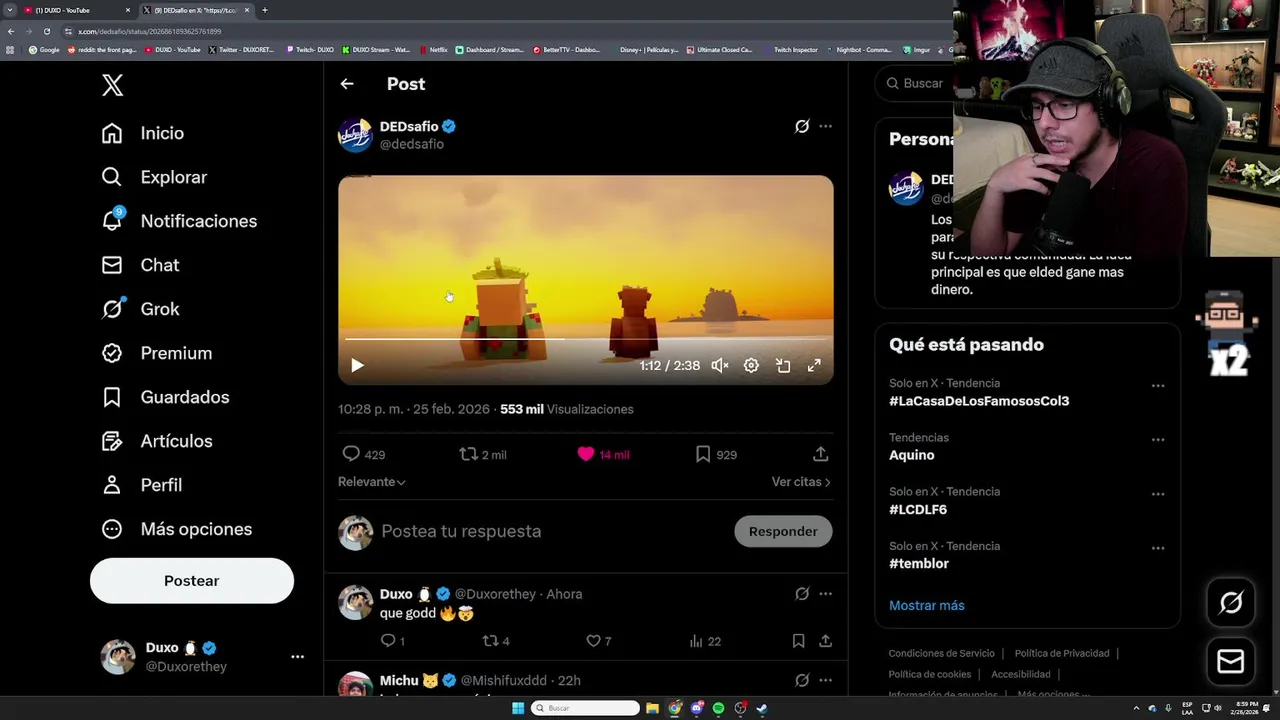The width and height of the screenshot is (1280, 720).
Task: Enter video fullscreen mode
Action: tap(814, 366)
